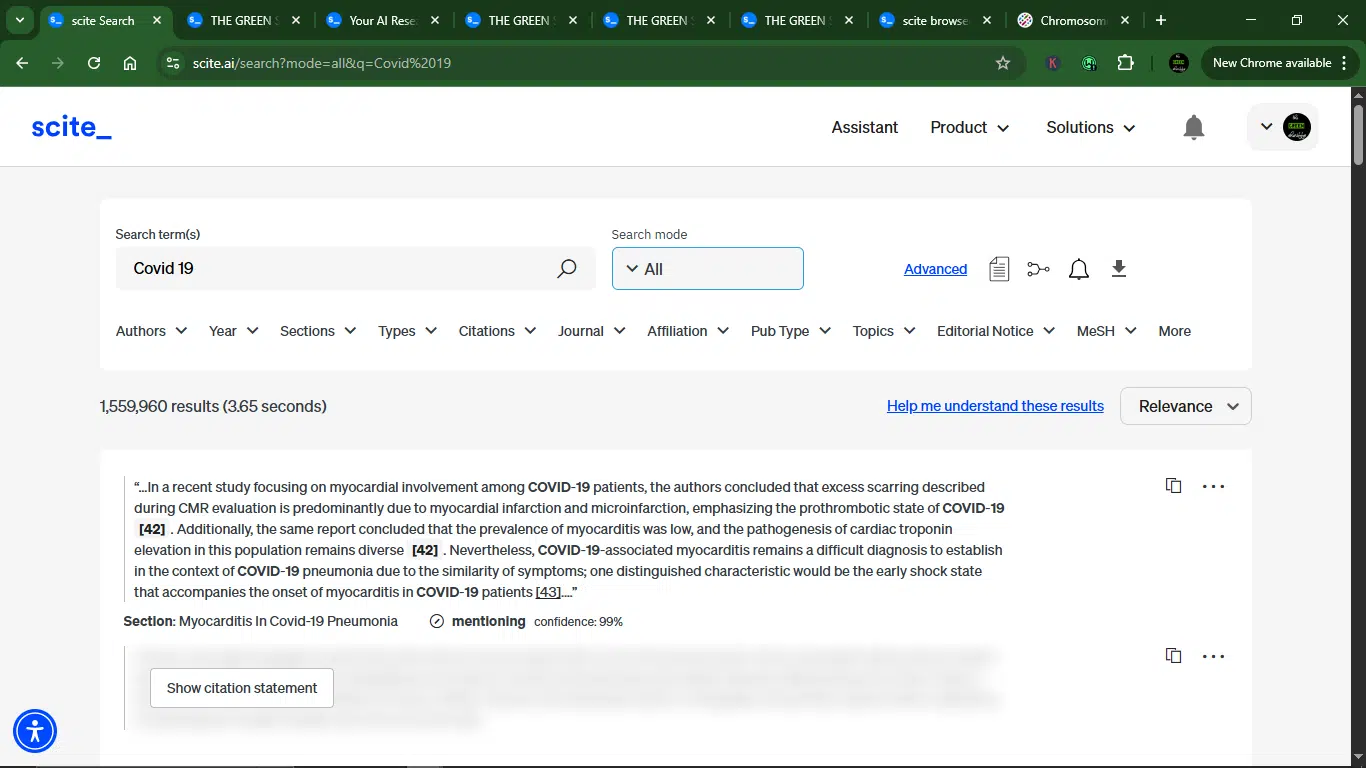Expand the Search mode All dropdown
The image size is (1366, 768).
(707, 268)
